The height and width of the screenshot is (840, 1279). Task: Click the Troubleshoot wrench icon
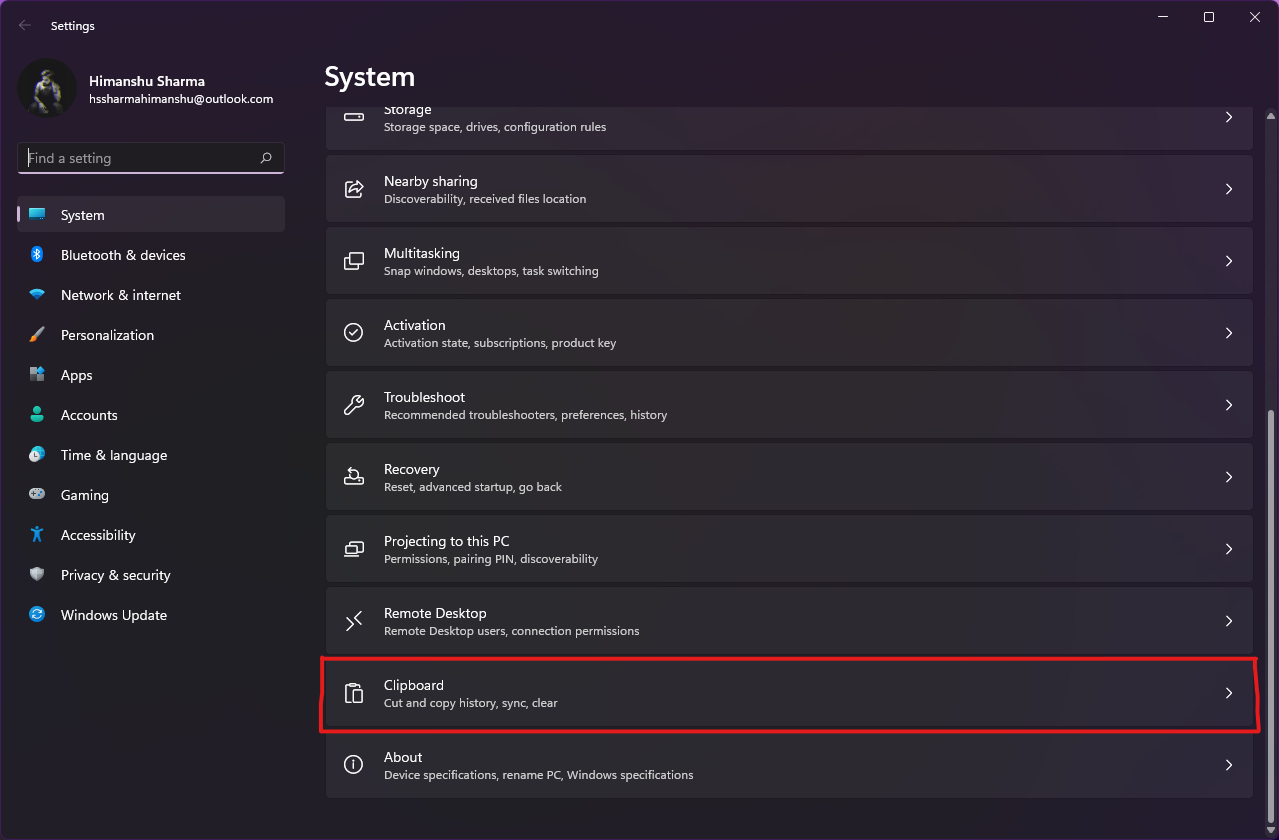(x=354, y=405)
